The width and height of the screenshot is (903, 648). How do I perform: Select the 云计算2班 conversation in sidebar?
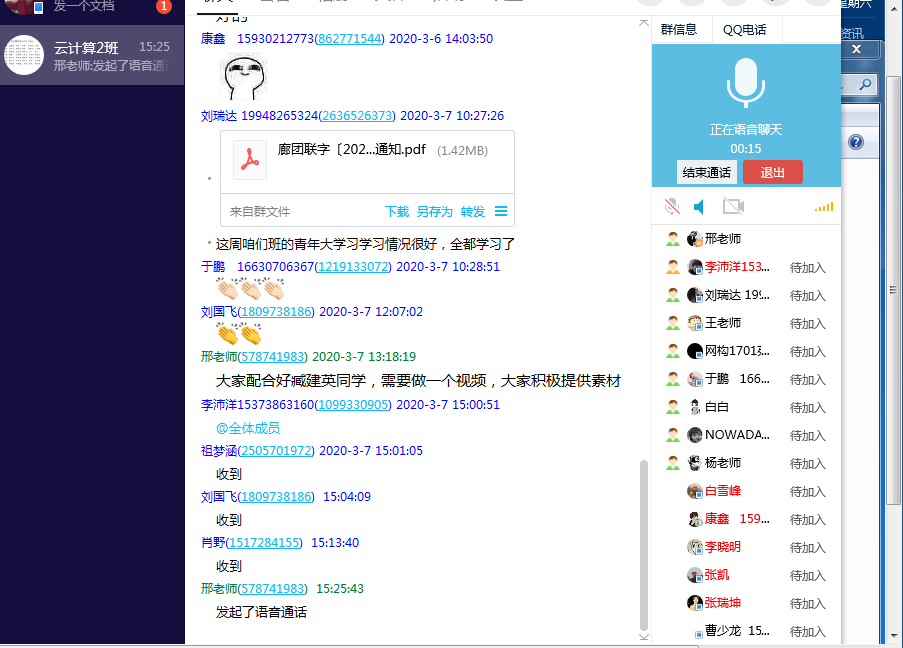pyautogui.click(x=92, y=55)
